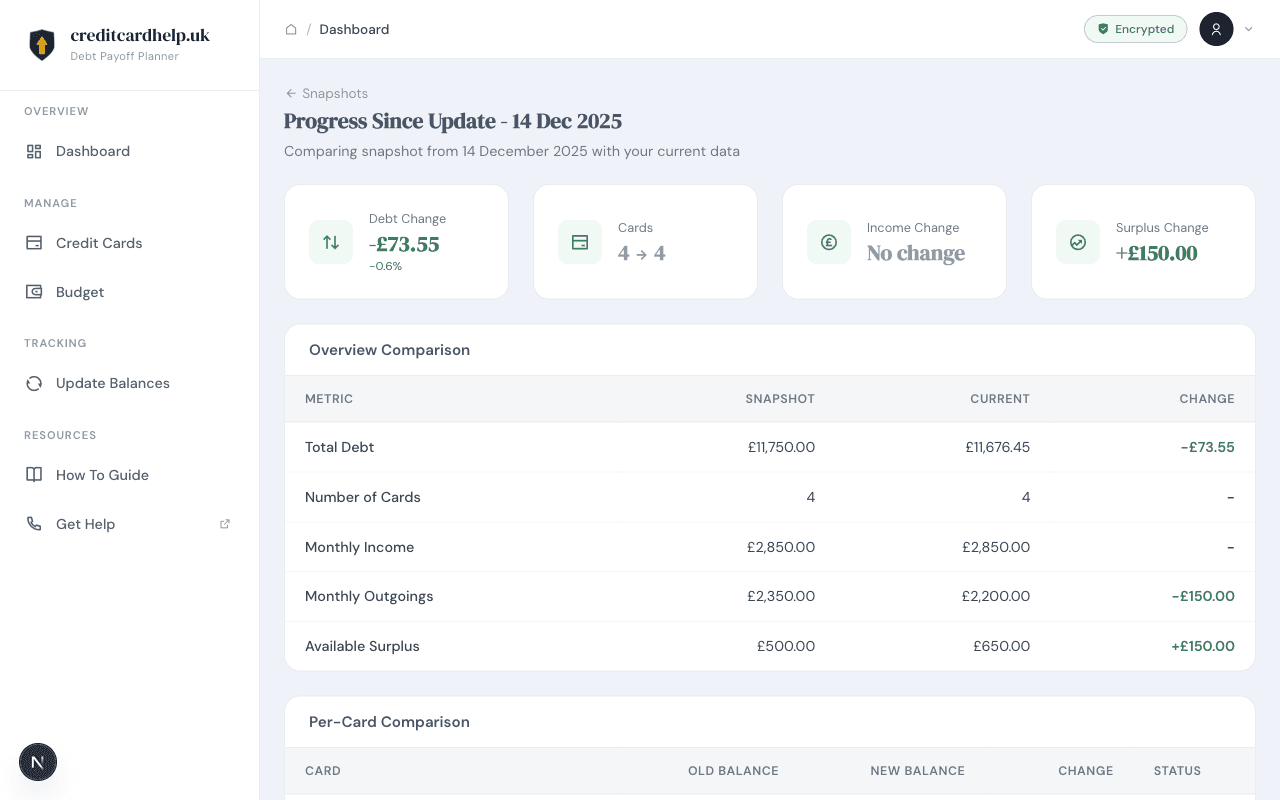Click the Income Change pound icon
1280x800 pixels.
[829, 242]
